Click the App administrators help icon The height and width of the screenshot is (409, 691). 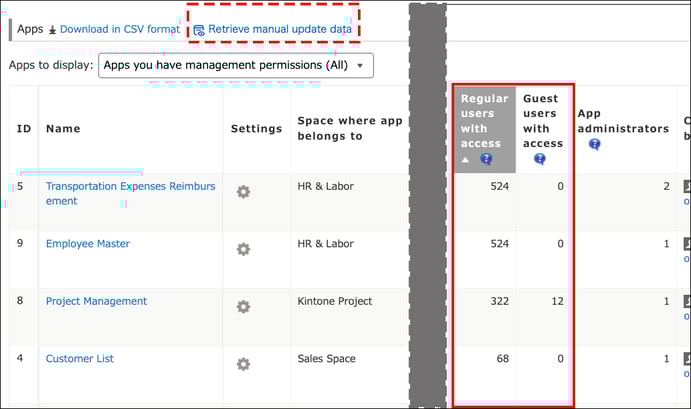pyautogui.click(x=594, y=144)
